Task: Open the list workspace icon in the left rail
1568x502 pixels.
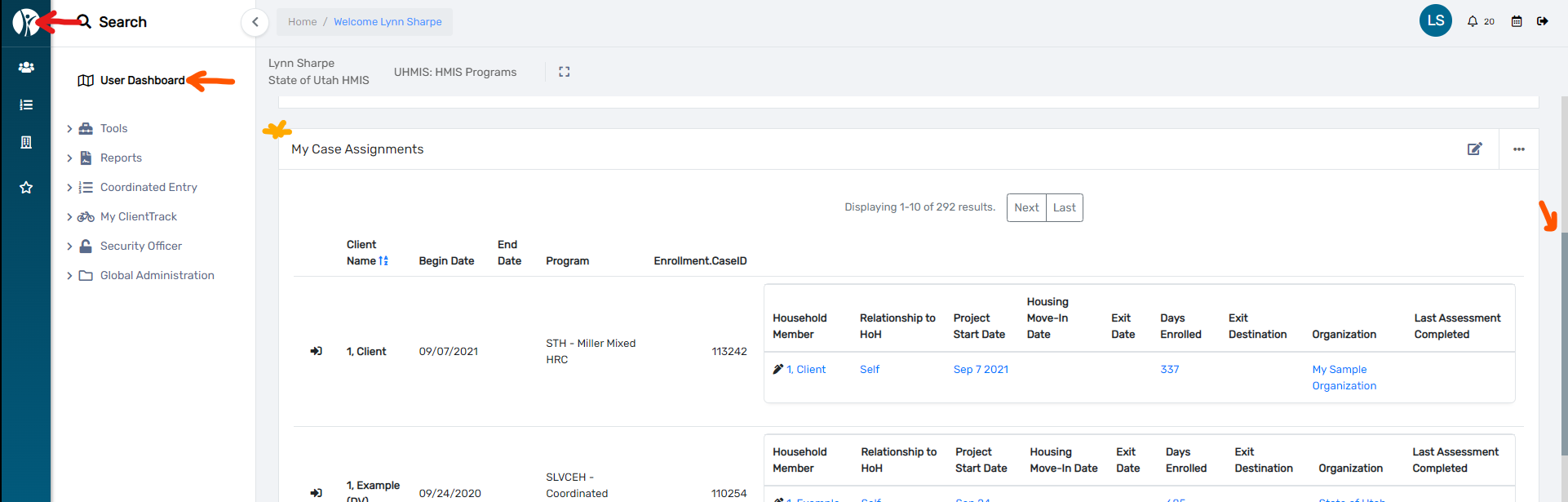Action: [26, 104]
